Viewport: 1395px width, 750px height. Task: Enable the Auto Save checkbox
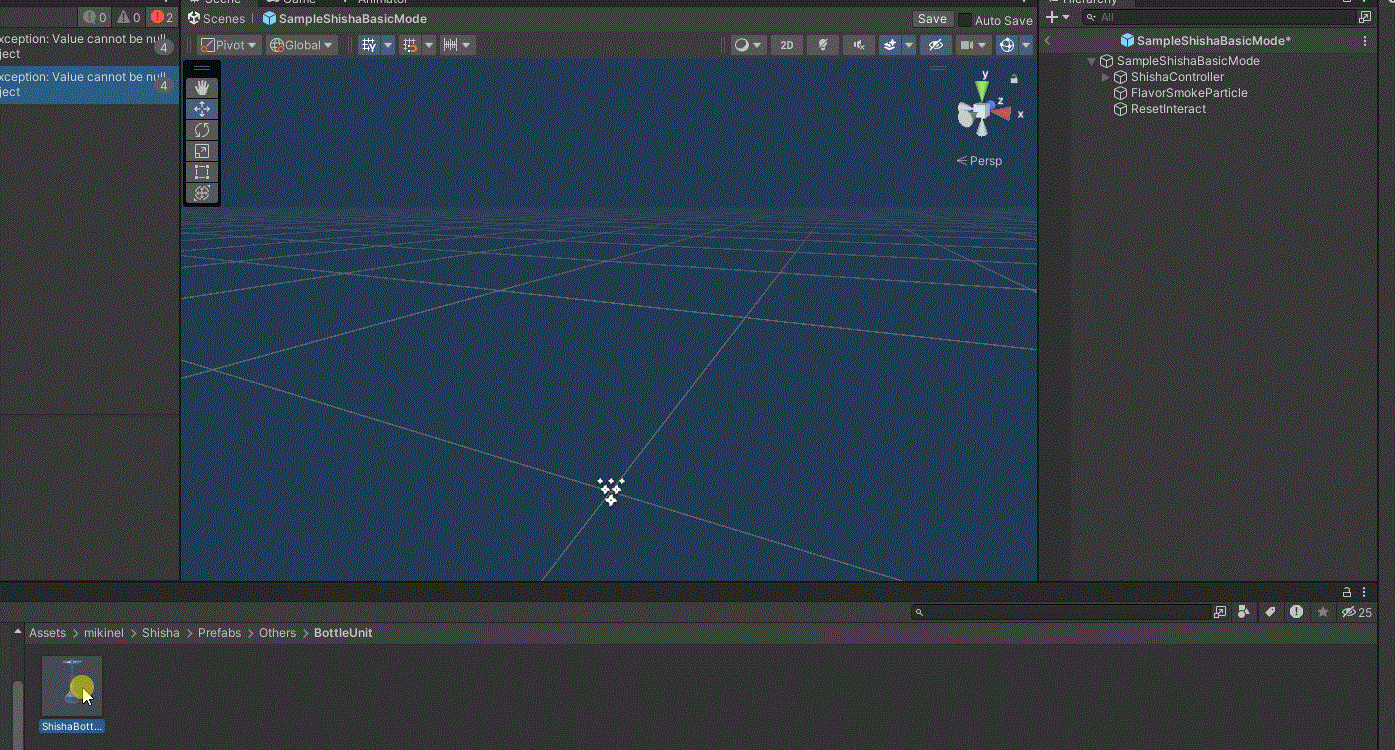tap(965, 20)
